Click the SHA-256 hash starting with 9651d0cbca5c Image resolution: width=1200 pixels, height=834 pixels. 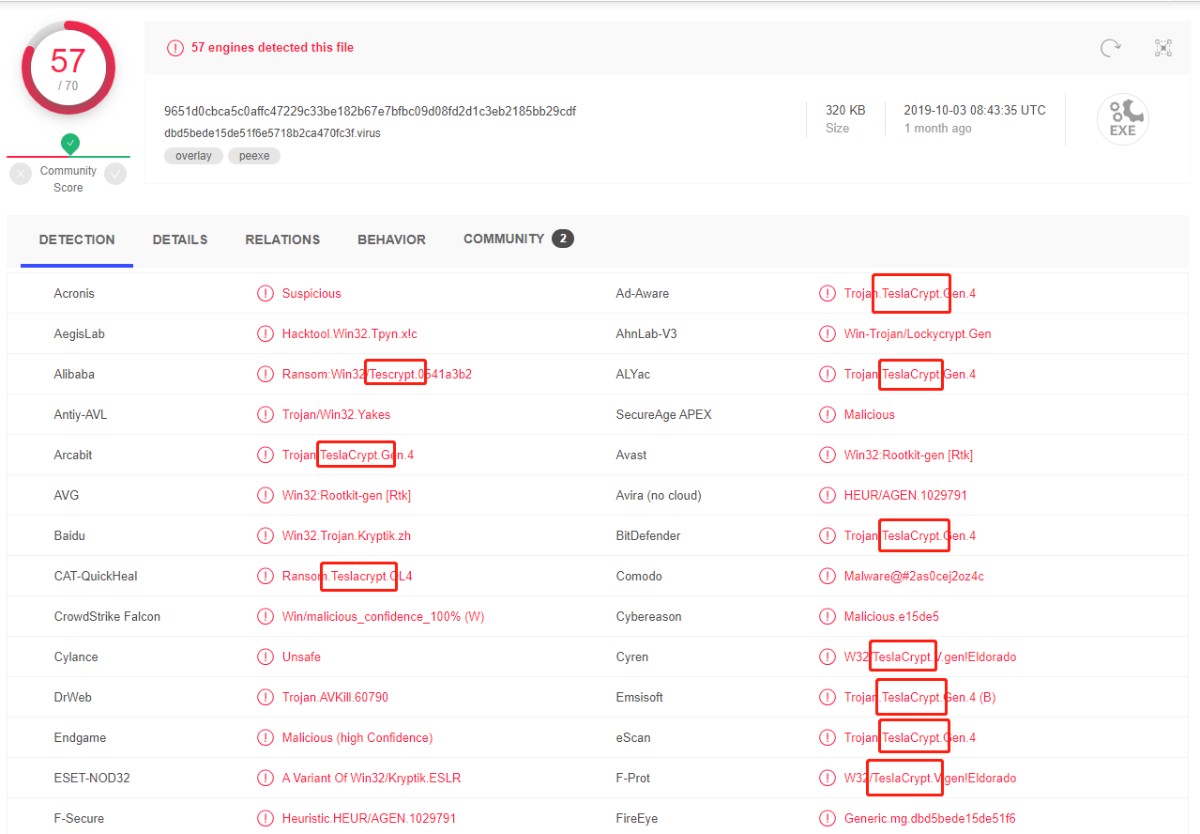pos(370,111)
